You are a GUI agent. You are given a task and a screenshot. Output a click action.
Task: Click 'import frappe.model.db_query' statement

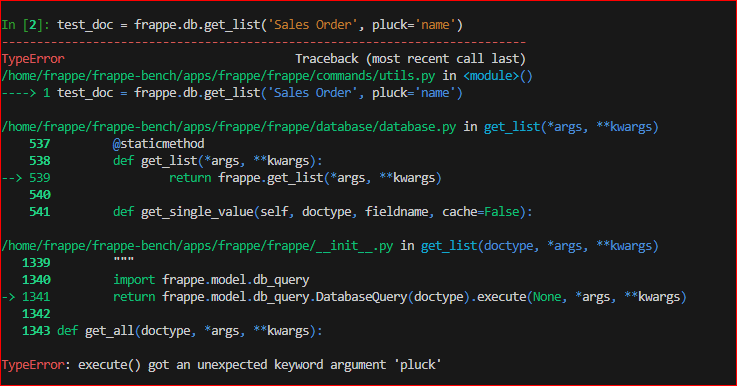(x=211, y=280)
